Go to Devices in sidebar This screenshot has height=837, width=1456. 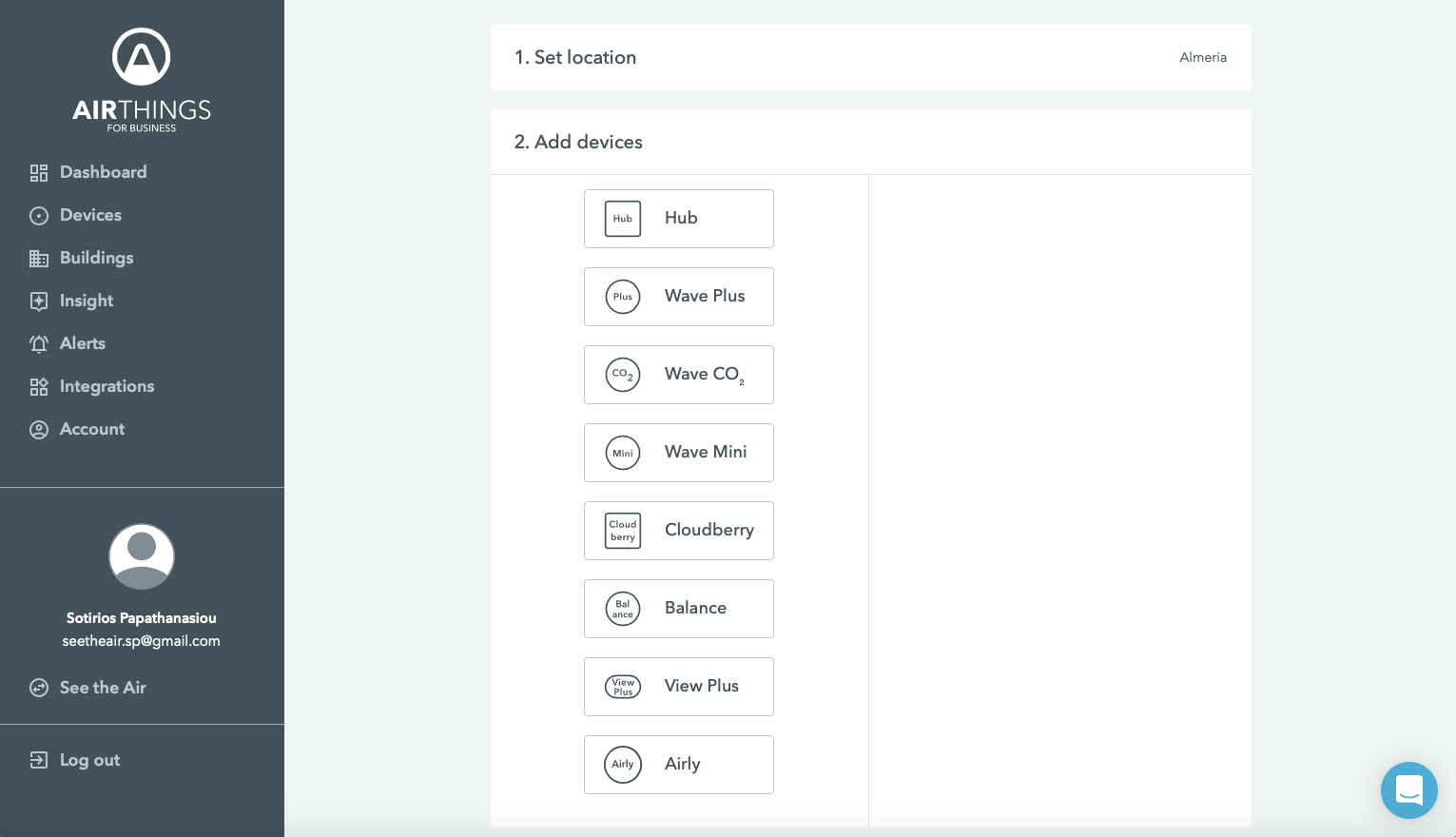click(90, 215)
